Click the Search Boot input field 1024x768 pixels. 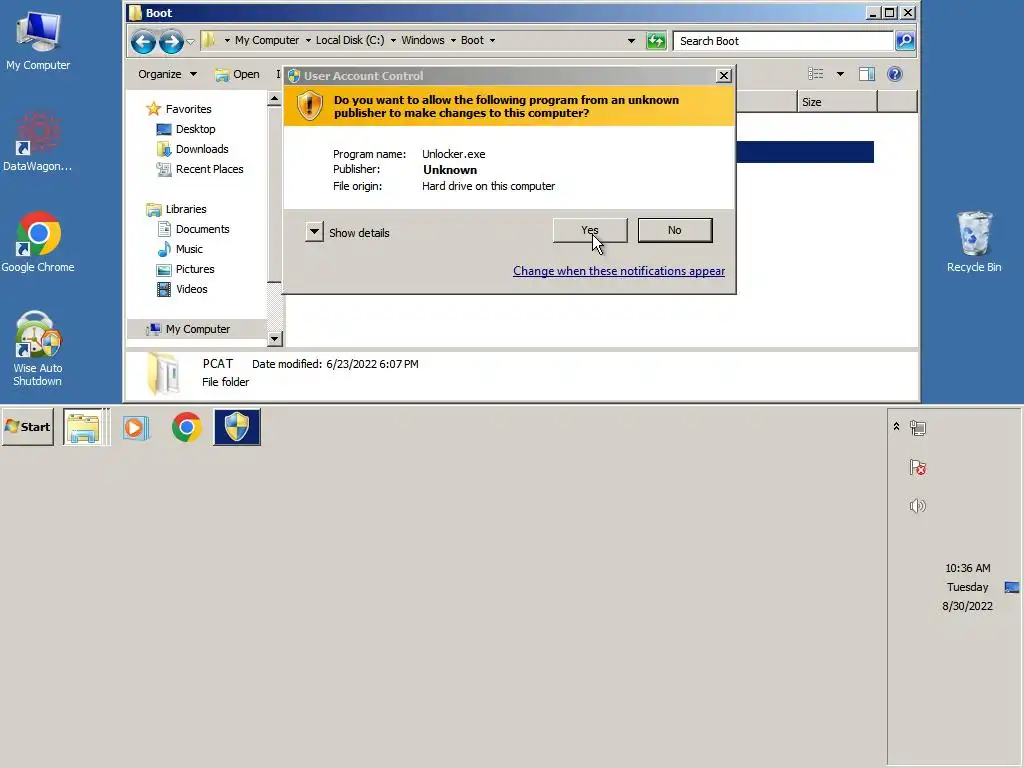tap(783, 41)
